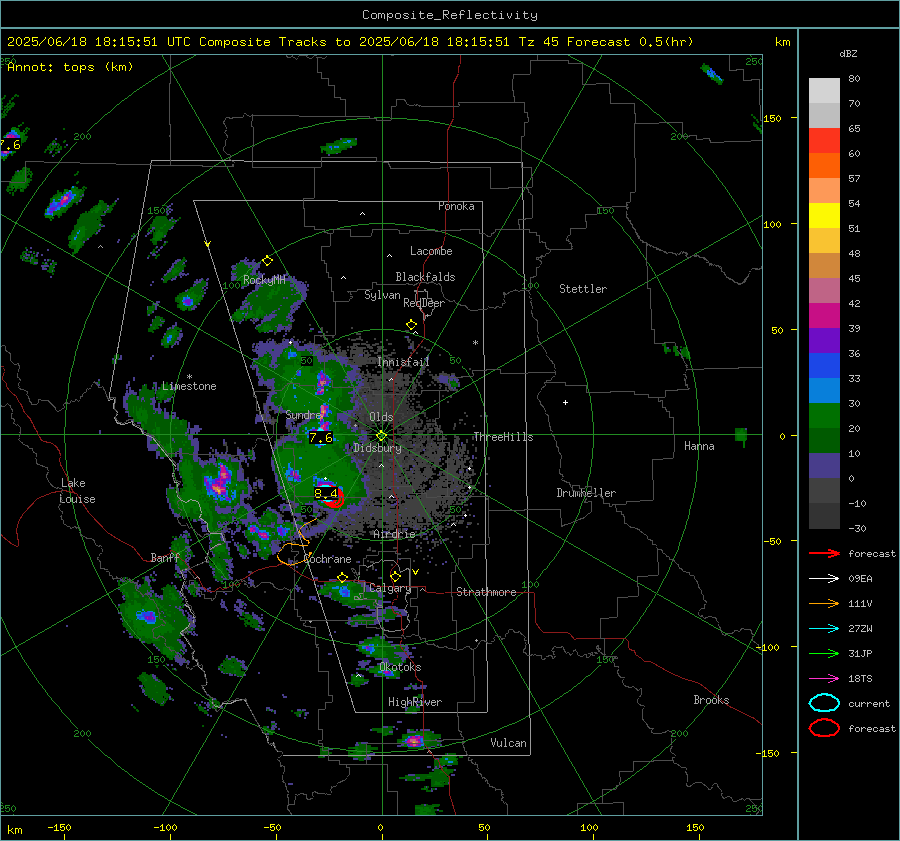Click the 'current' legend label

869,704
